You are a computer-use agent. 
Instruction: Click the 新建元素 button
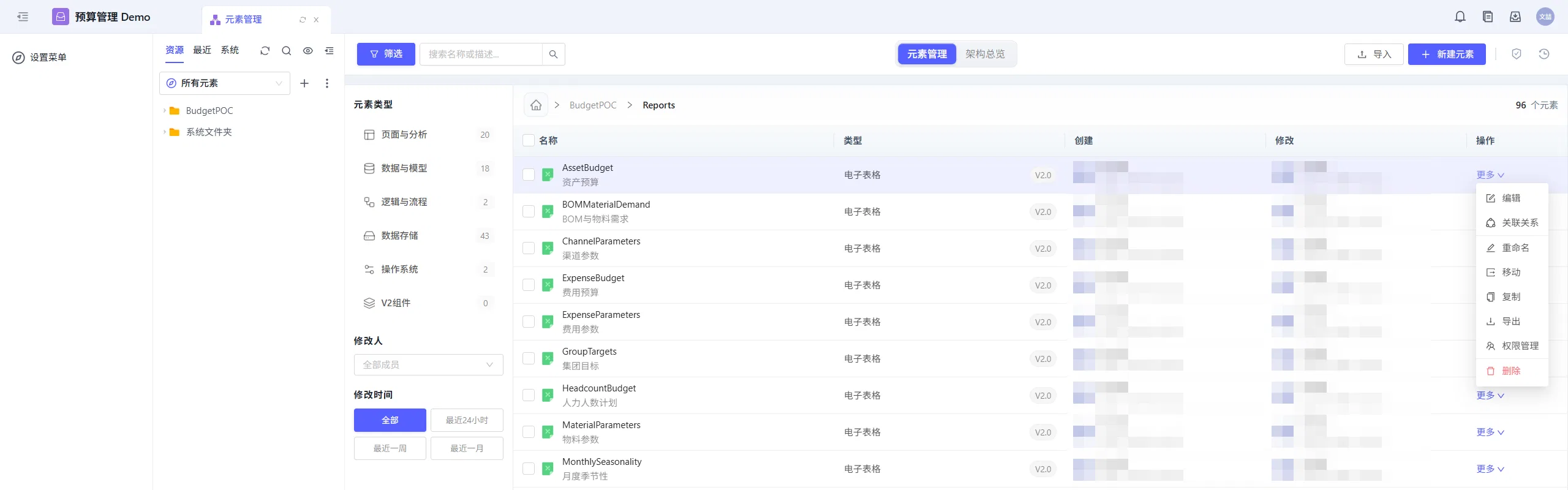(x=1447, y=55)
